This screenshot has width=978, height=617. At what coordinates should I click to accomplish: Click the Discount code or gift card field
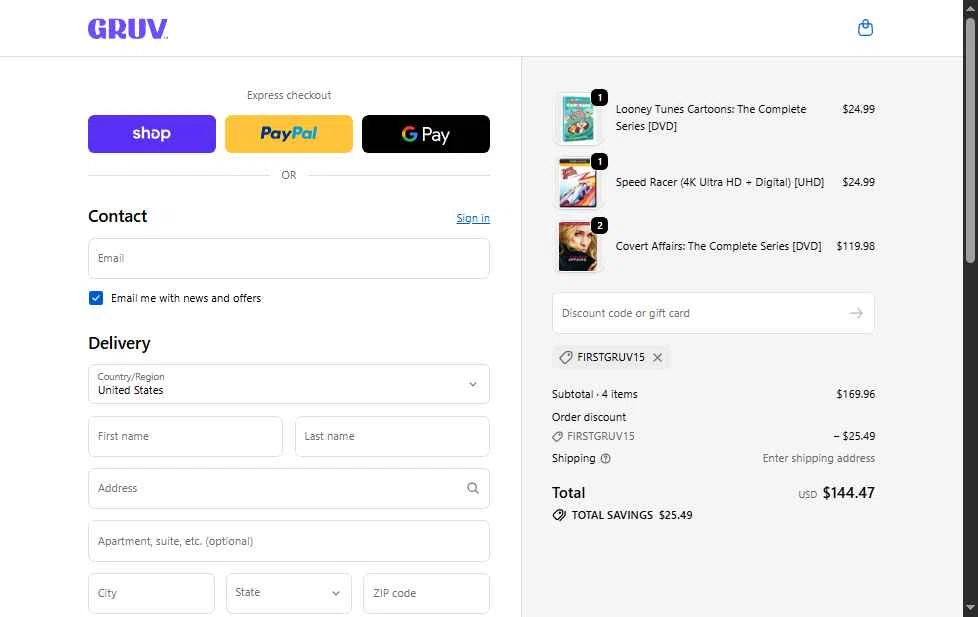click(700, 313)
